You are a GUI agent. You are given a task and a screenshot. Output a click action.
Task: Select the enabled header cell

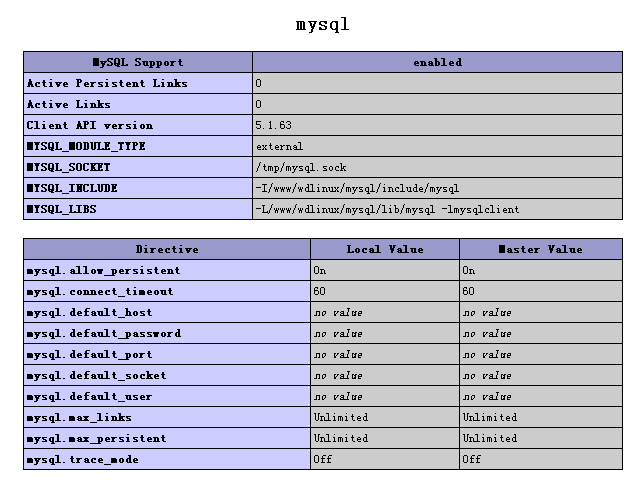(x=437, y=62)
